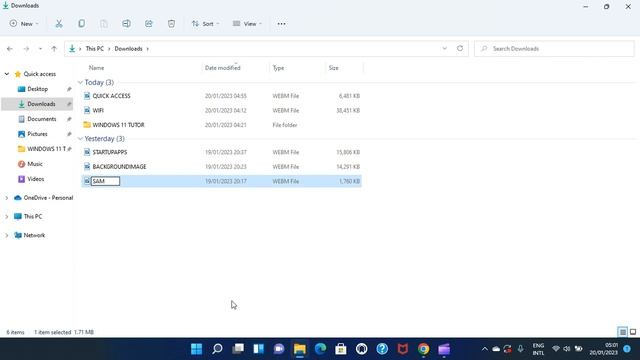Expand OneDrive - Personal tree node

coord(7,198)
